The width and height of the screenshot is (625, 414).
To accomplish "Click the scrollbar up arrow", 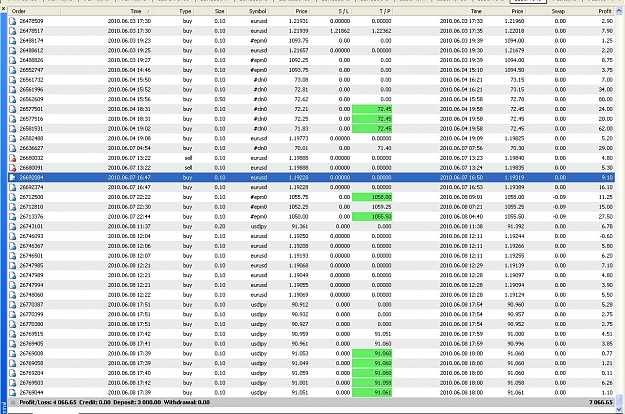I will [x=619, y=11].
